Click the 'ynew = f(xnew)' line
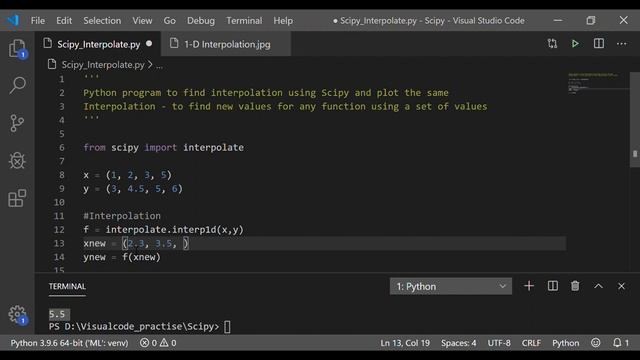The height and width of the screenshot is (360, 640). click(x=122, y=257)
